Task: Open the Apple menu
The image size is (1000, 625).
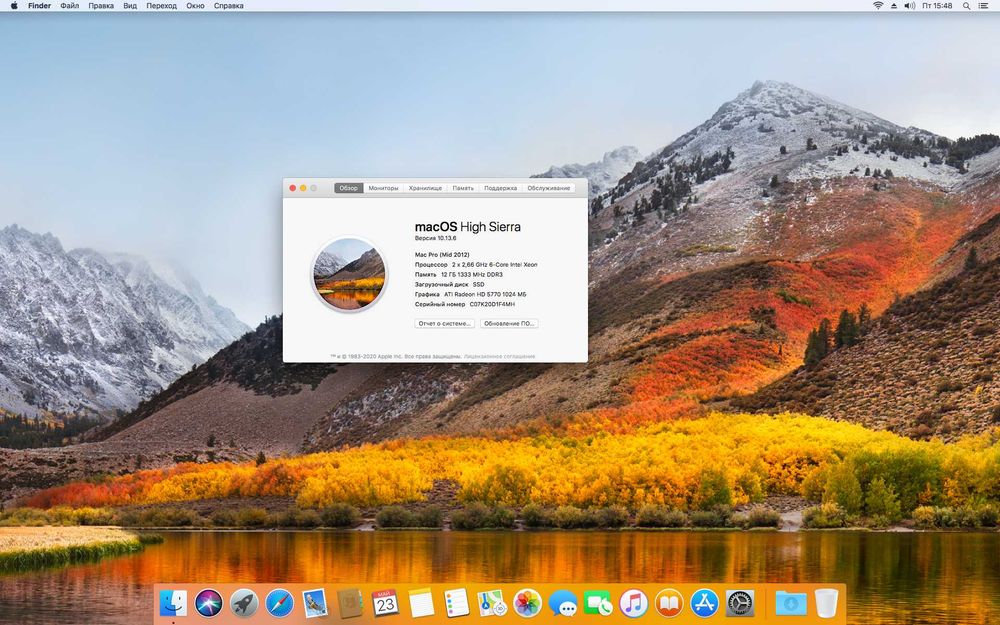Action: [x=14, y=6]
